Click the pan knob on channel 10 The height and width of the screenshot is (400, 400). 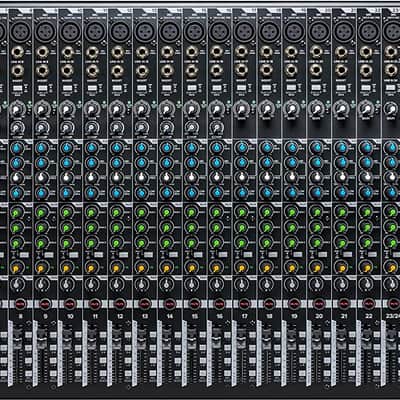(x=66, y=284)
